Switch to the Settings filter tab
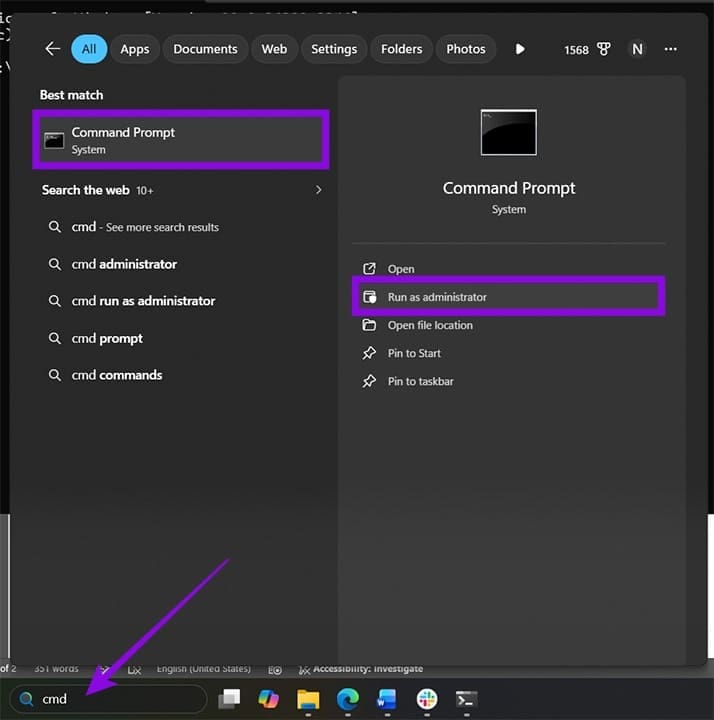The image size is (714, 720). (334, 49)
